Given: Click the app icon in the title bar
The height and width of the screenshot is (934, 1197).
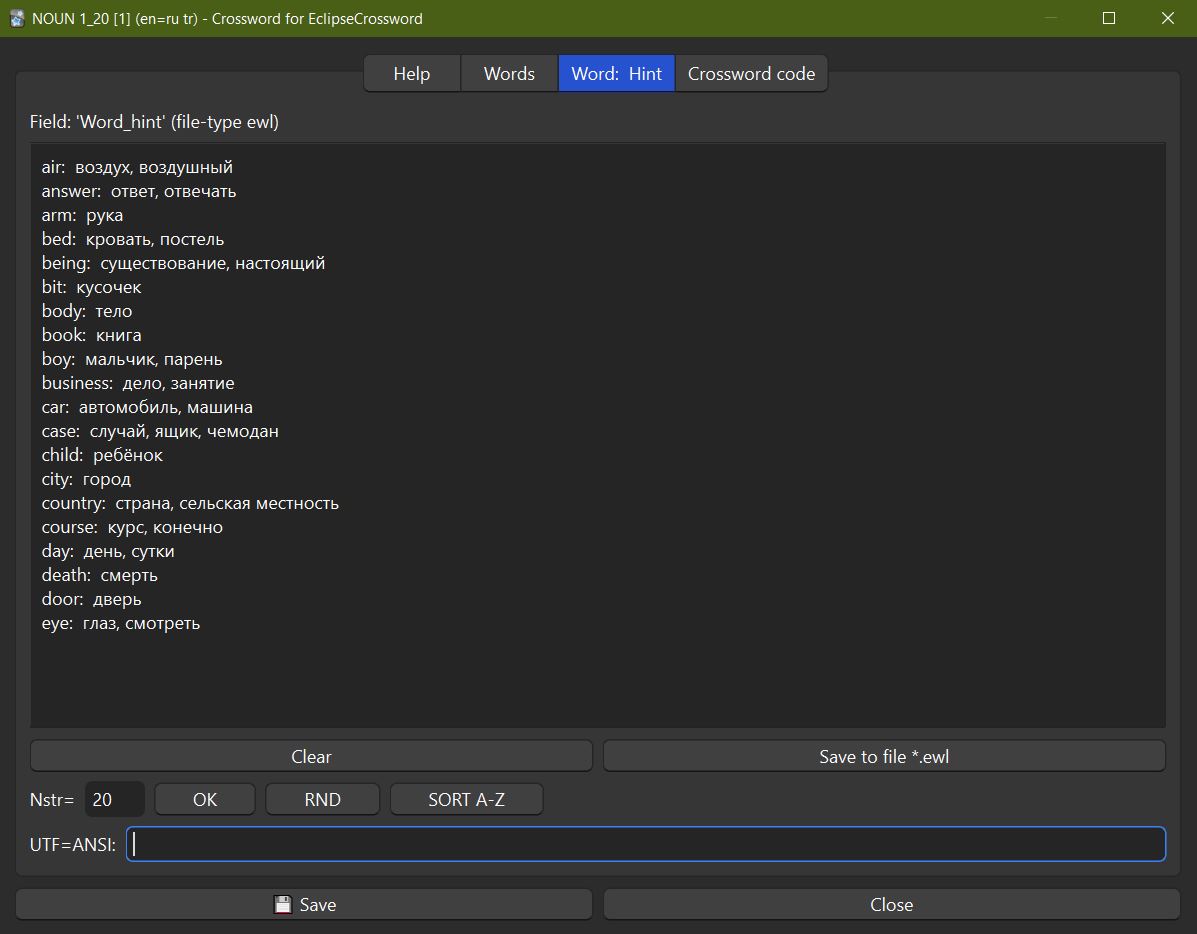Looking at the screenshot, I should point(17,18).
